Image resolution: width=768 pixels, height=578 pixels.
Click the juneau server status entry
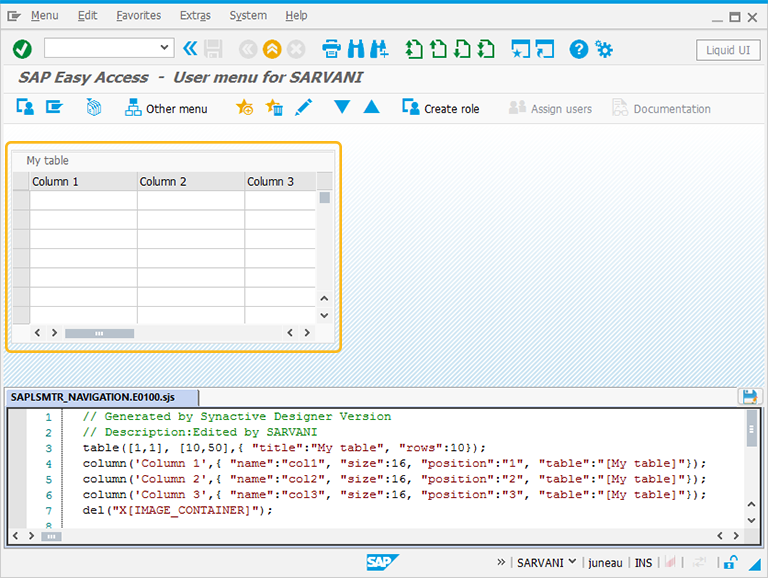605,563
